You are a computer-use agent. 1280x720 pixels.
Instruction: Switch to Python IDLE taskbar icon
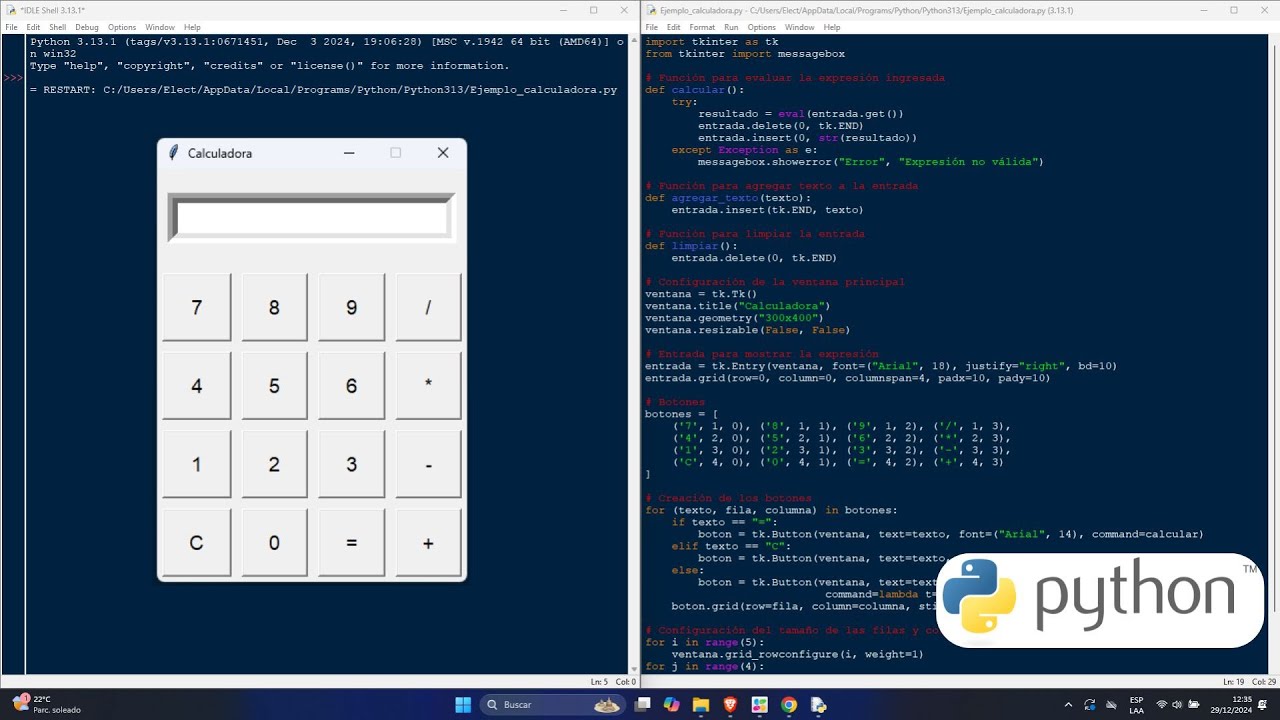tap(818, 705)
